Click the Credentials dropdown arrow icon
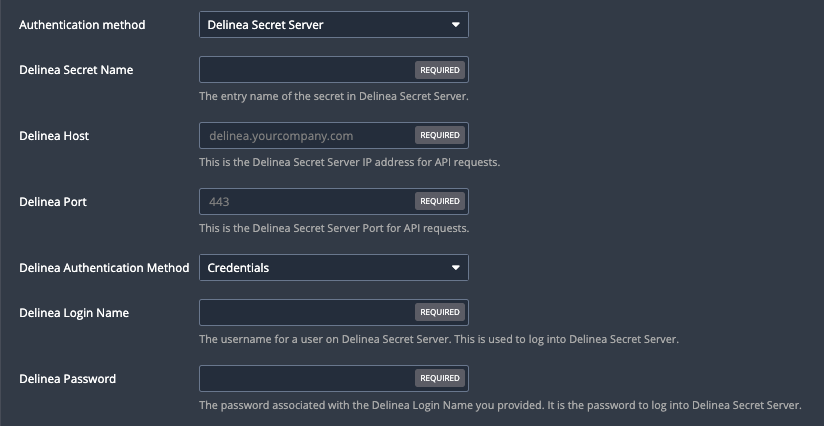This screenshot has height=426, width=824. pyautogui.click(x=456, y=267)
